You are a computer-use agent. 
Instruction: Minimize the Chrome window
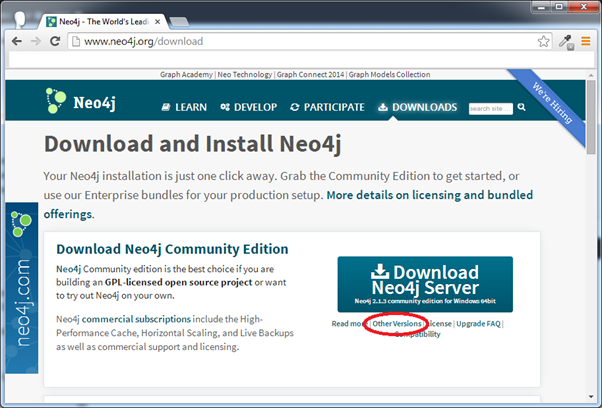[541, 7]
